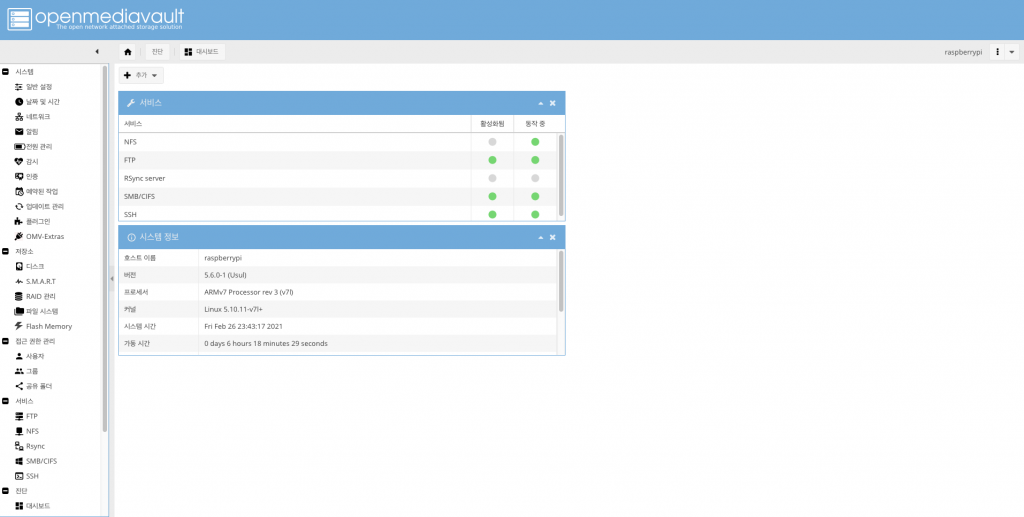Collapse the 시스템 정보 panel

(541, 238)
